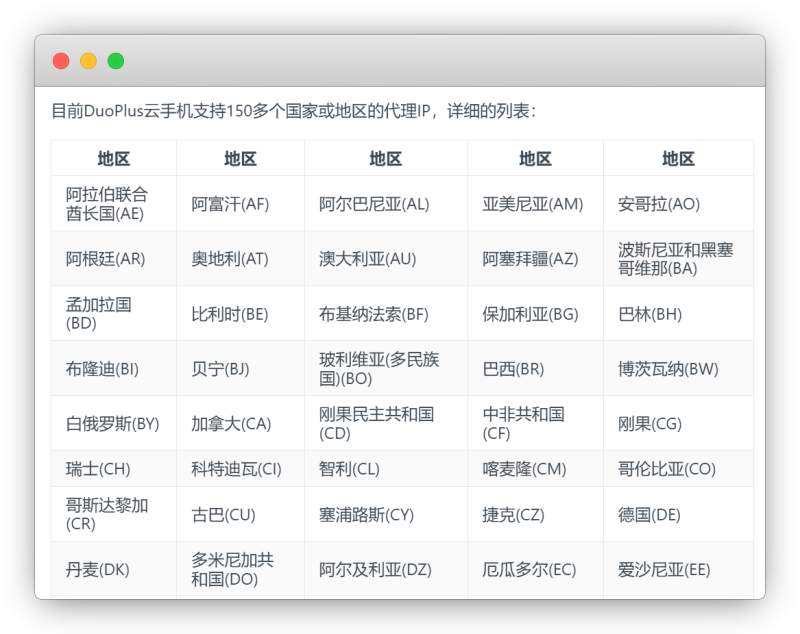Click 丹麦(DK) in the bottom row
800x634 pixels.
pyautogui.click(x=88, y=569)
